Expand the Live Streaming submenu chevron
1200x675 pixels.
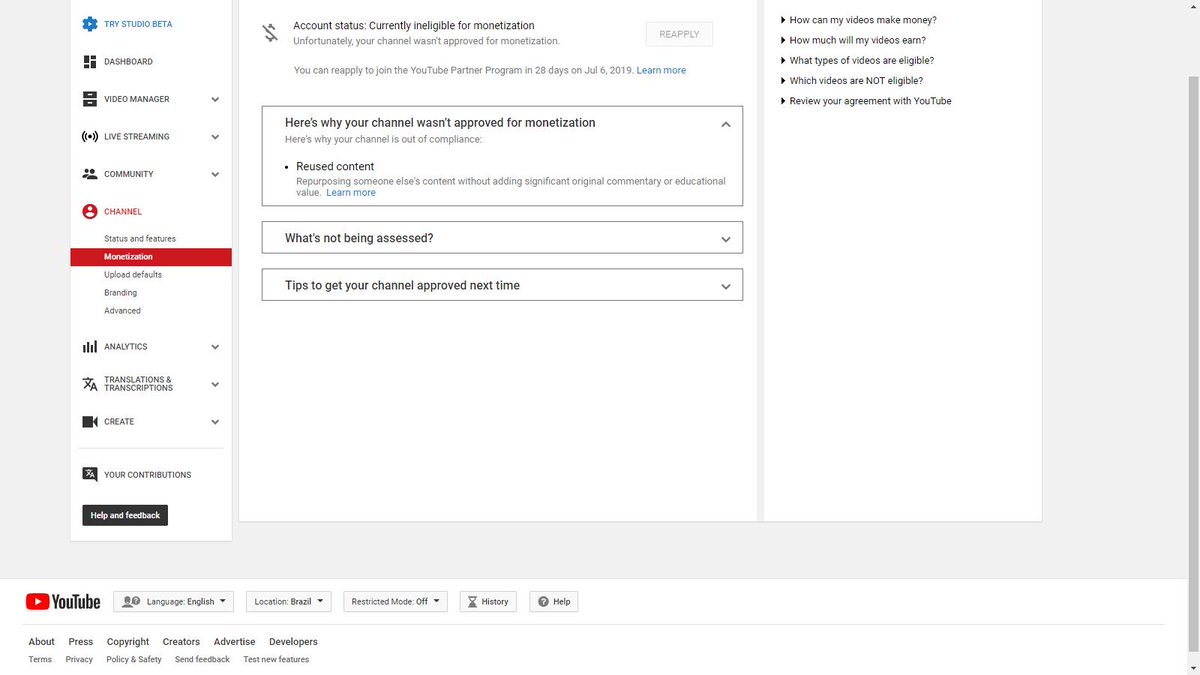[215, 137]
